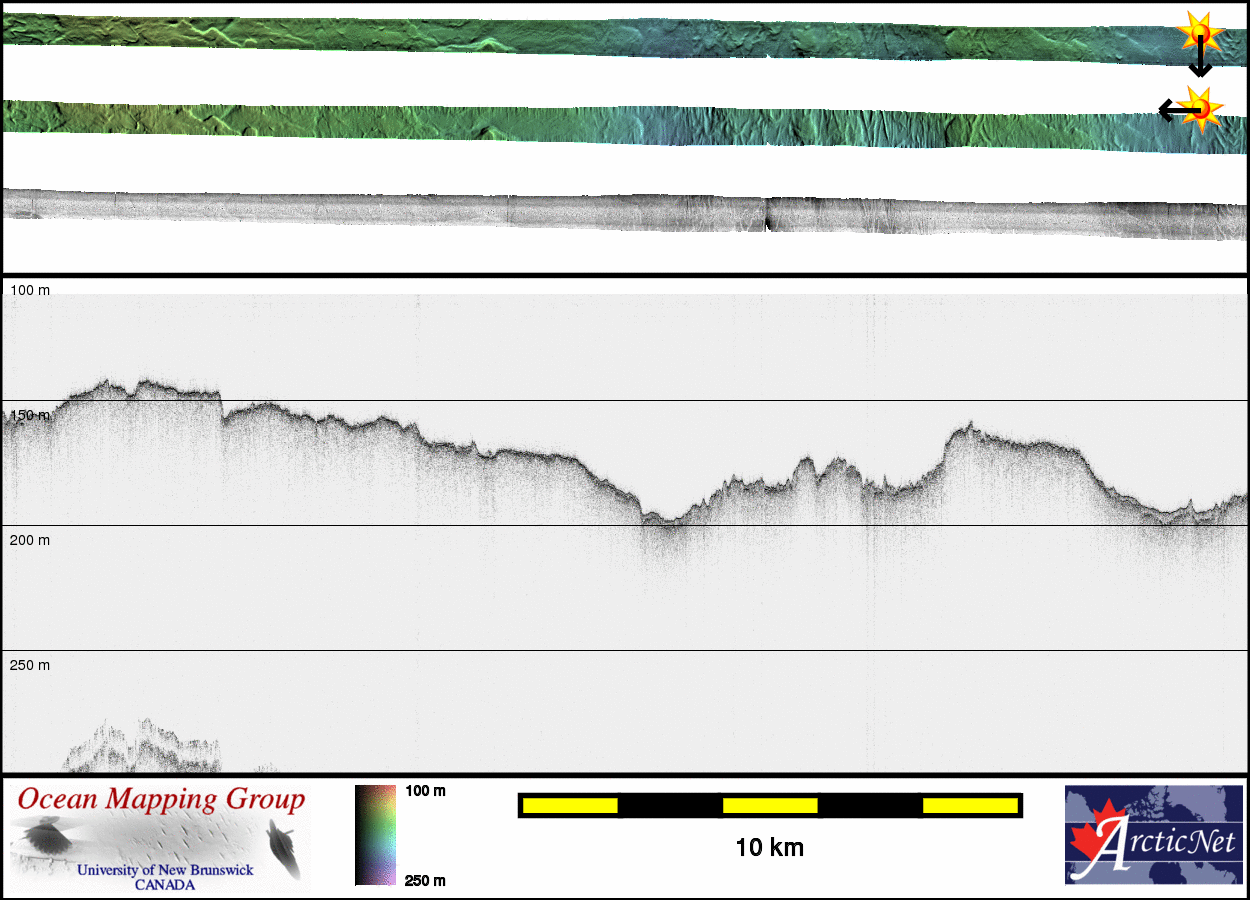This screenshot has width=1250, height=900.
Task: Click the 250 m depth axis label
Action: click(x=30, y=665)
